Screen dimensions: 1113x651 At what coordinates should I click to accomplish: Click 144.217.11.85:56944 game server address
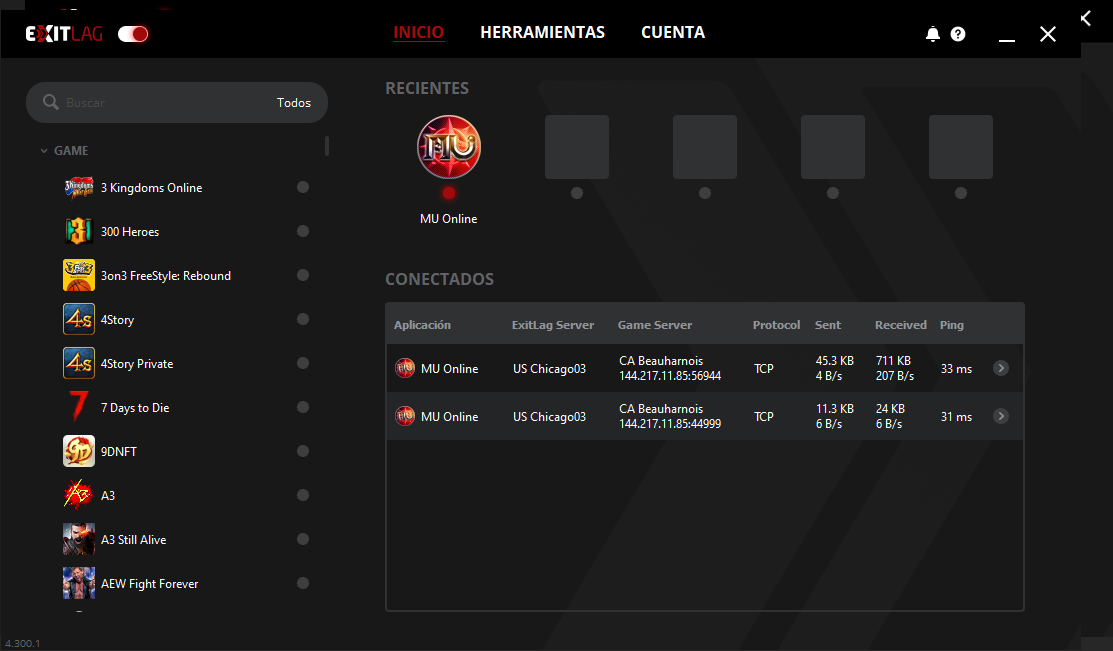point(670,376)
